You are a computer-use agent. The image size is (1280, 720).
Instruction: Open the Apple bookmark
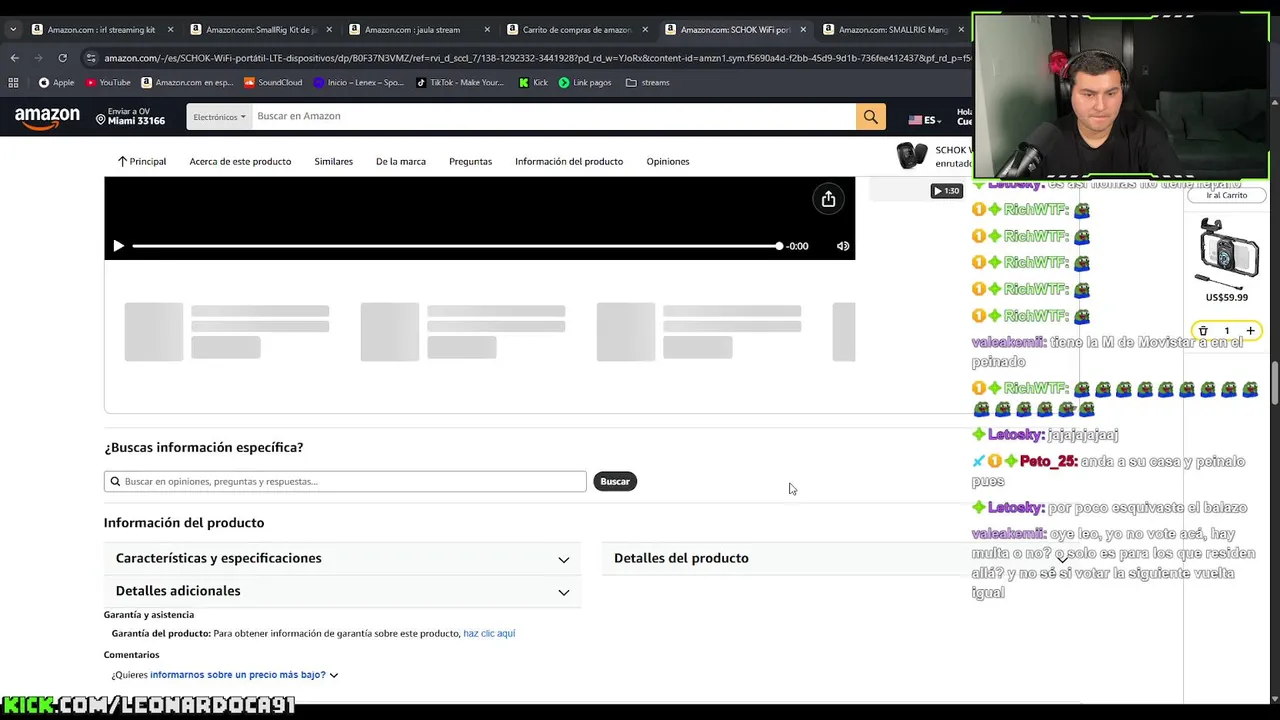56,83
